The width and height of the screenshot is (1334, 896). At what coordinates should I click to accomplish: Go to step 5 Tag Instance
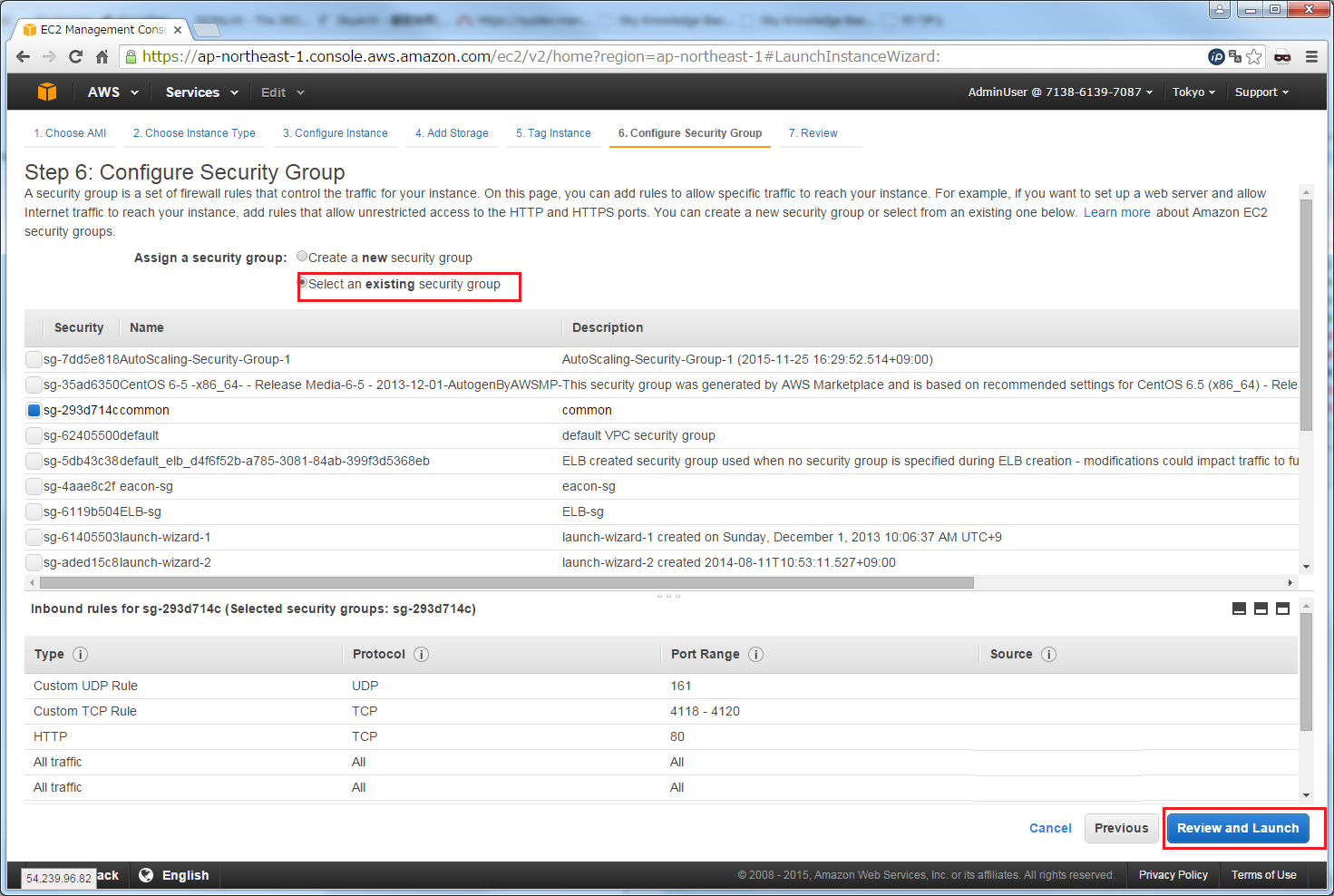(553, 133)
